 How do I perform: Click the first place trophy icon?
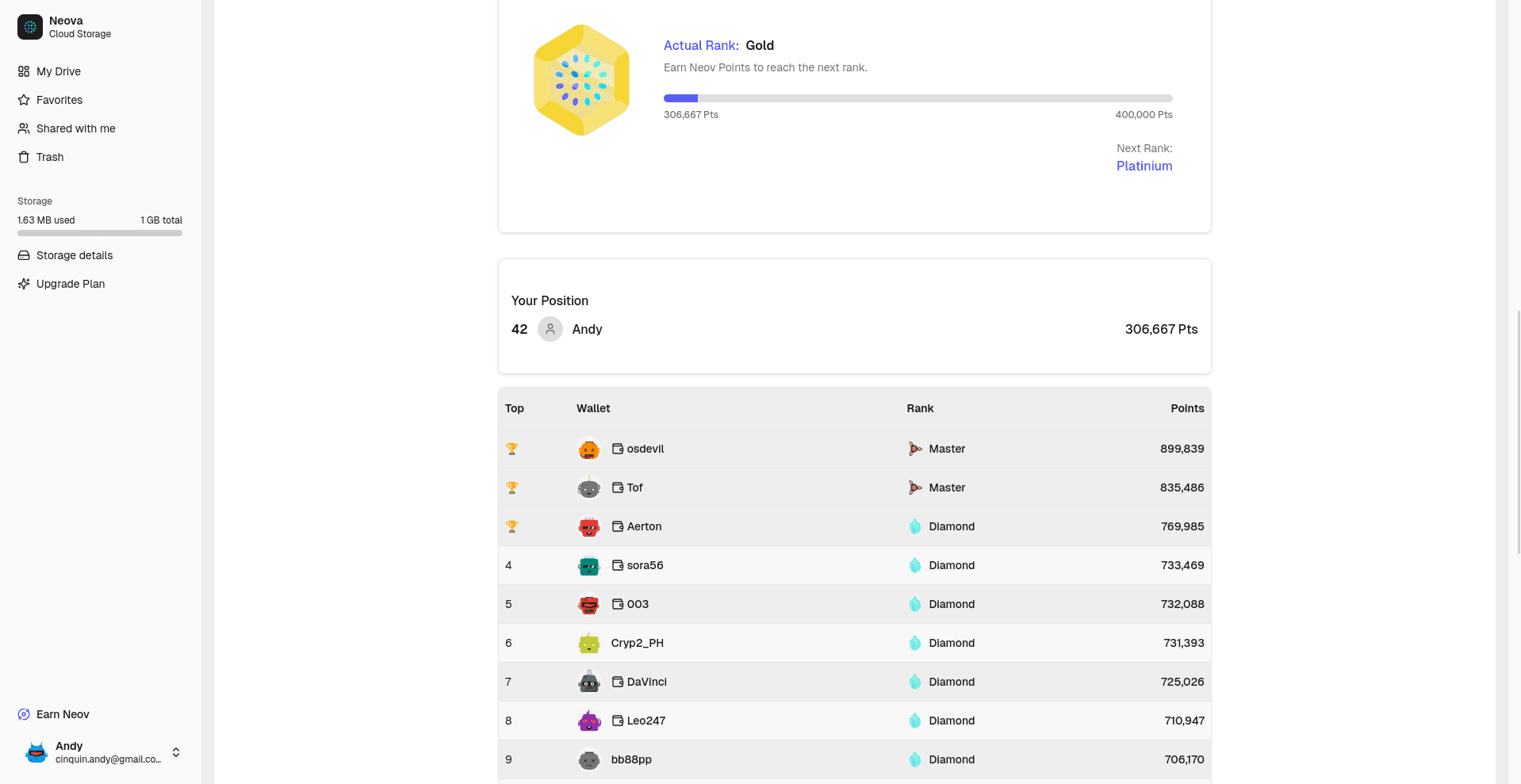click(x=512, y=449)
